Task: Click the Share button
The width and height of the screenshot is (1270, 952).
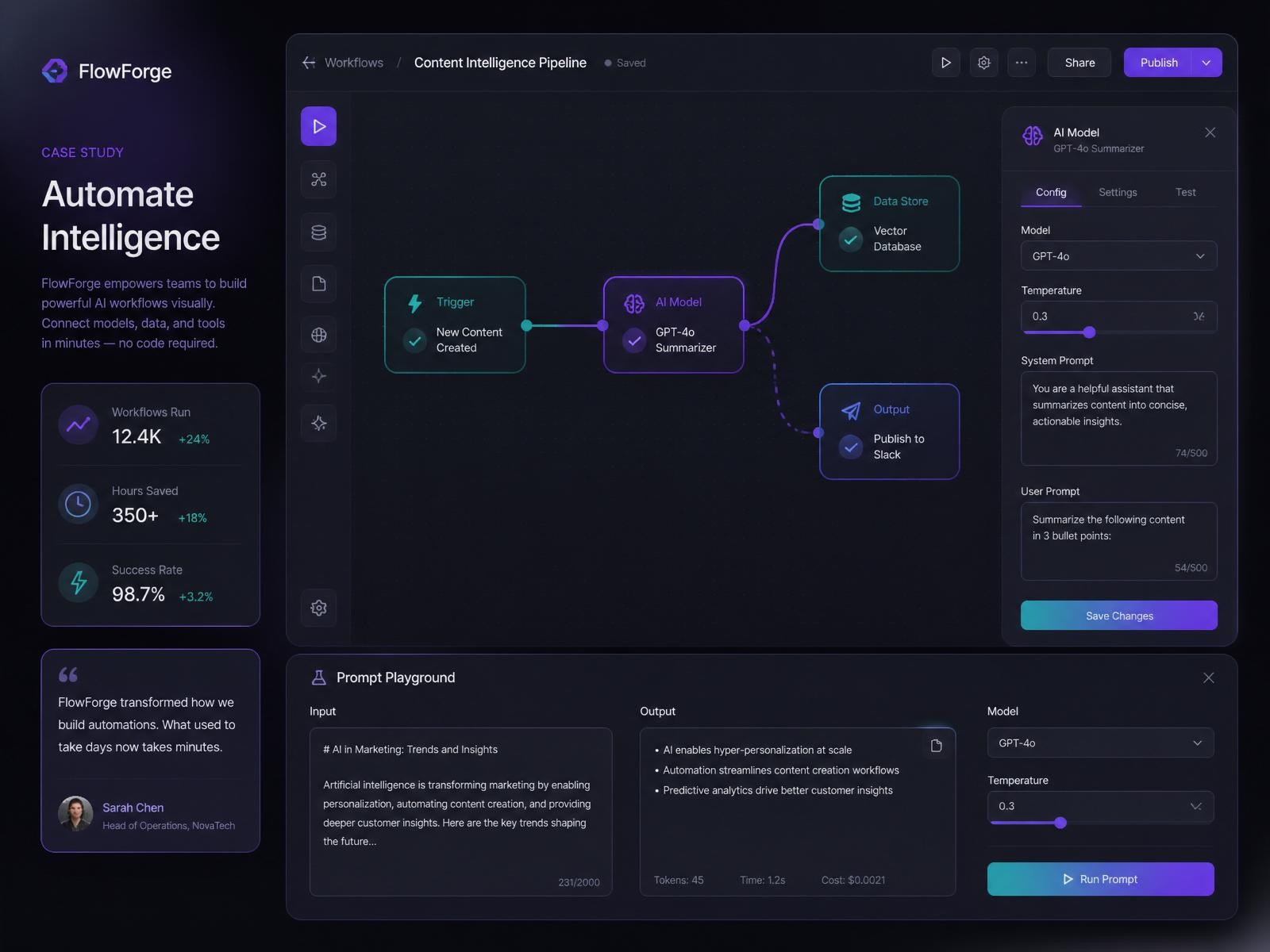Action: tap(1079, 63)
